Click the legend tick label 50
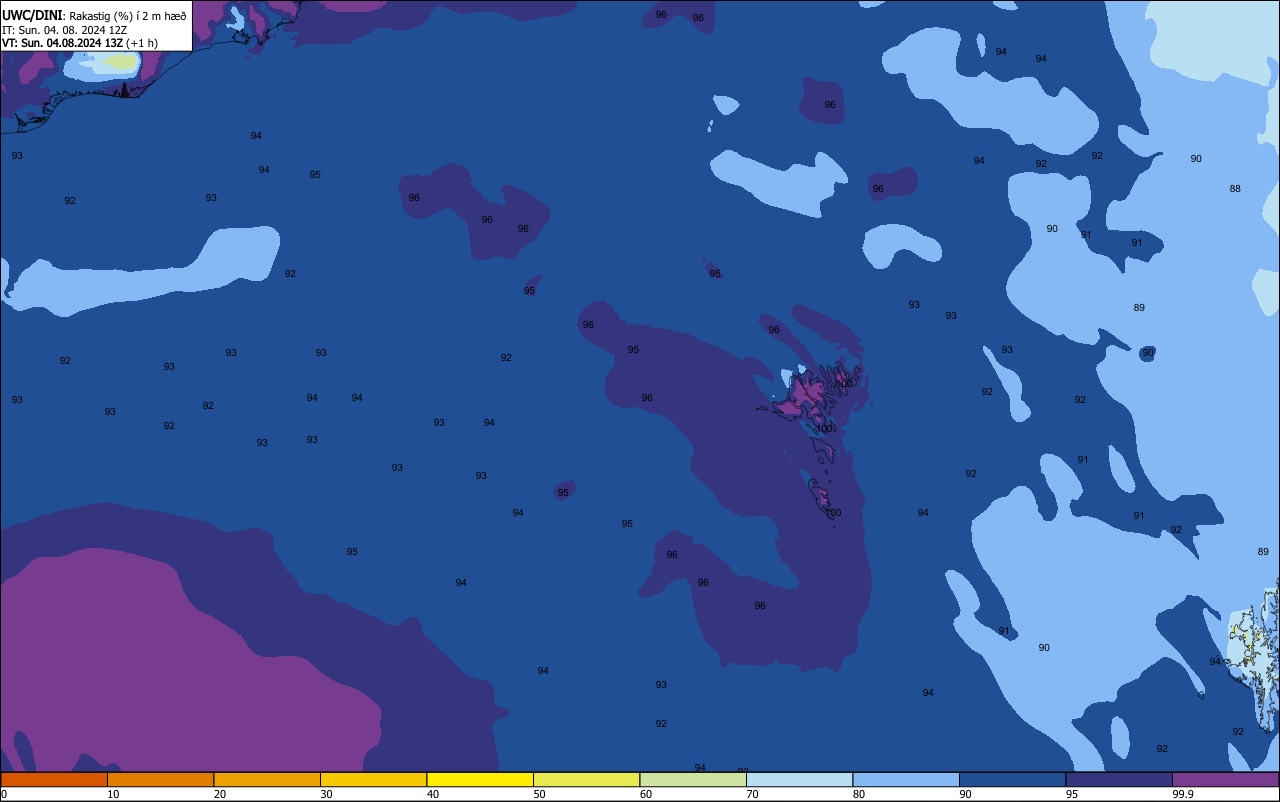This screenshot has width=1280, height=802. click(539, 794)
